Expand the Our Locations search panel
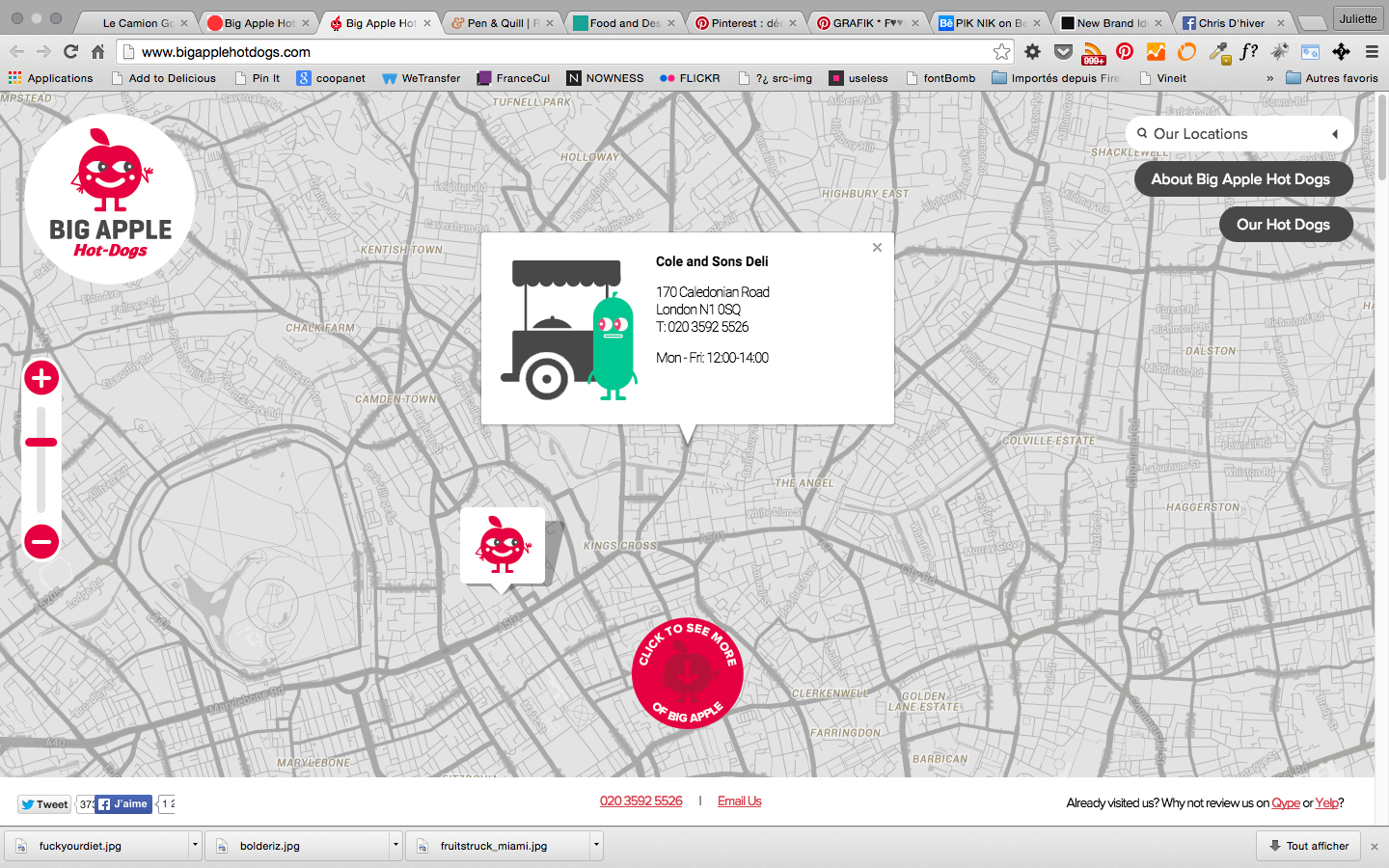The width and height of the screenshot is (1389, 868). click(1239, 134)
